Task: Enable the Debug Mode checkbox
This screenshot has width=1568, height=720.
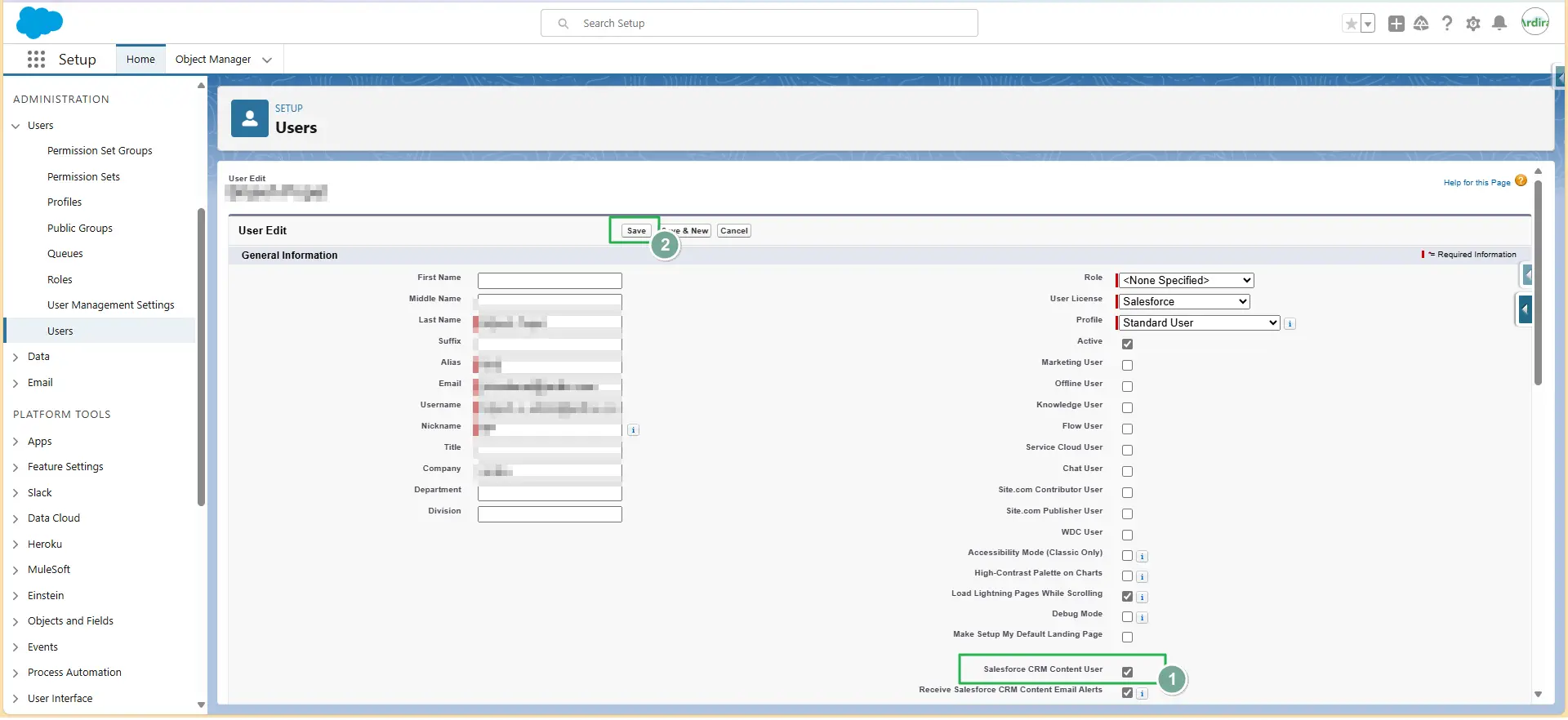Action: click(1127, 617)
